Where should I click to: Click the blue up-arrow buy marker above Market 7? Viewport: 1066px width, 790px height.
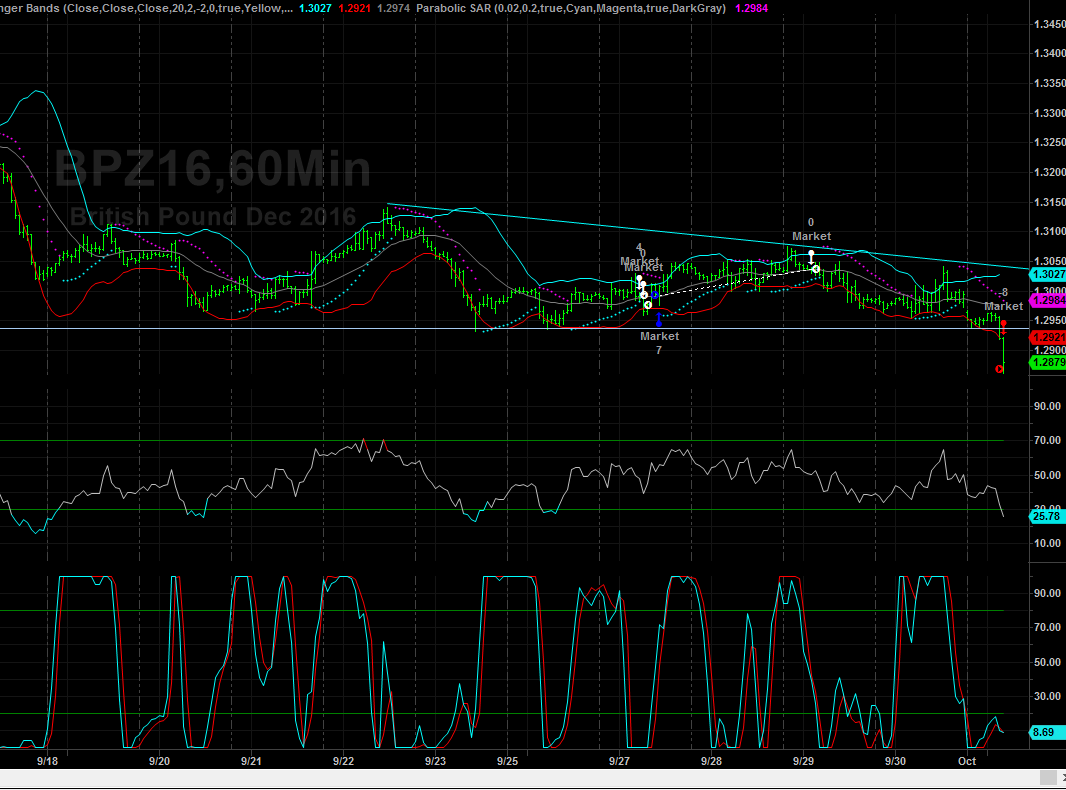(x=658, y=319)
